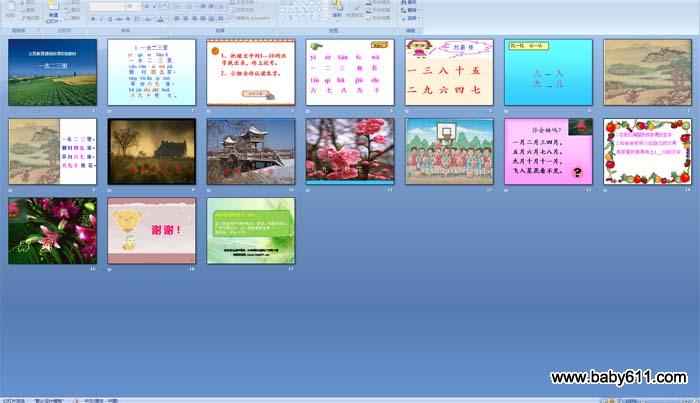The image size is (700, 403).
Task: Click the Font Color icon
Action: point(160,19)
